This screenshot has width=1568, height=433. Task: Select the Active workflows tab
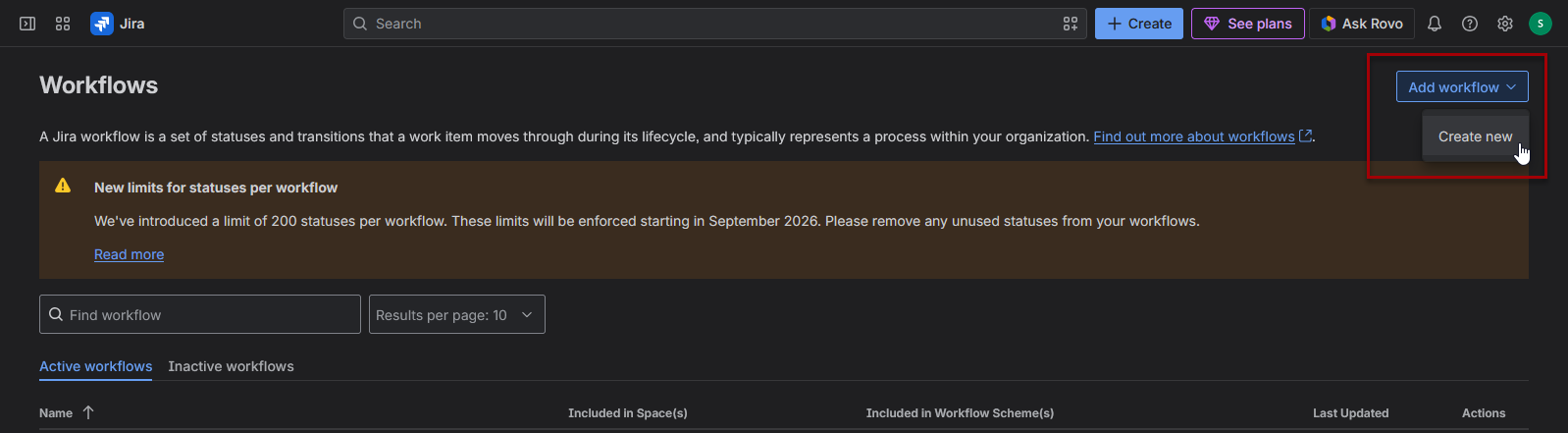(96, 366)
